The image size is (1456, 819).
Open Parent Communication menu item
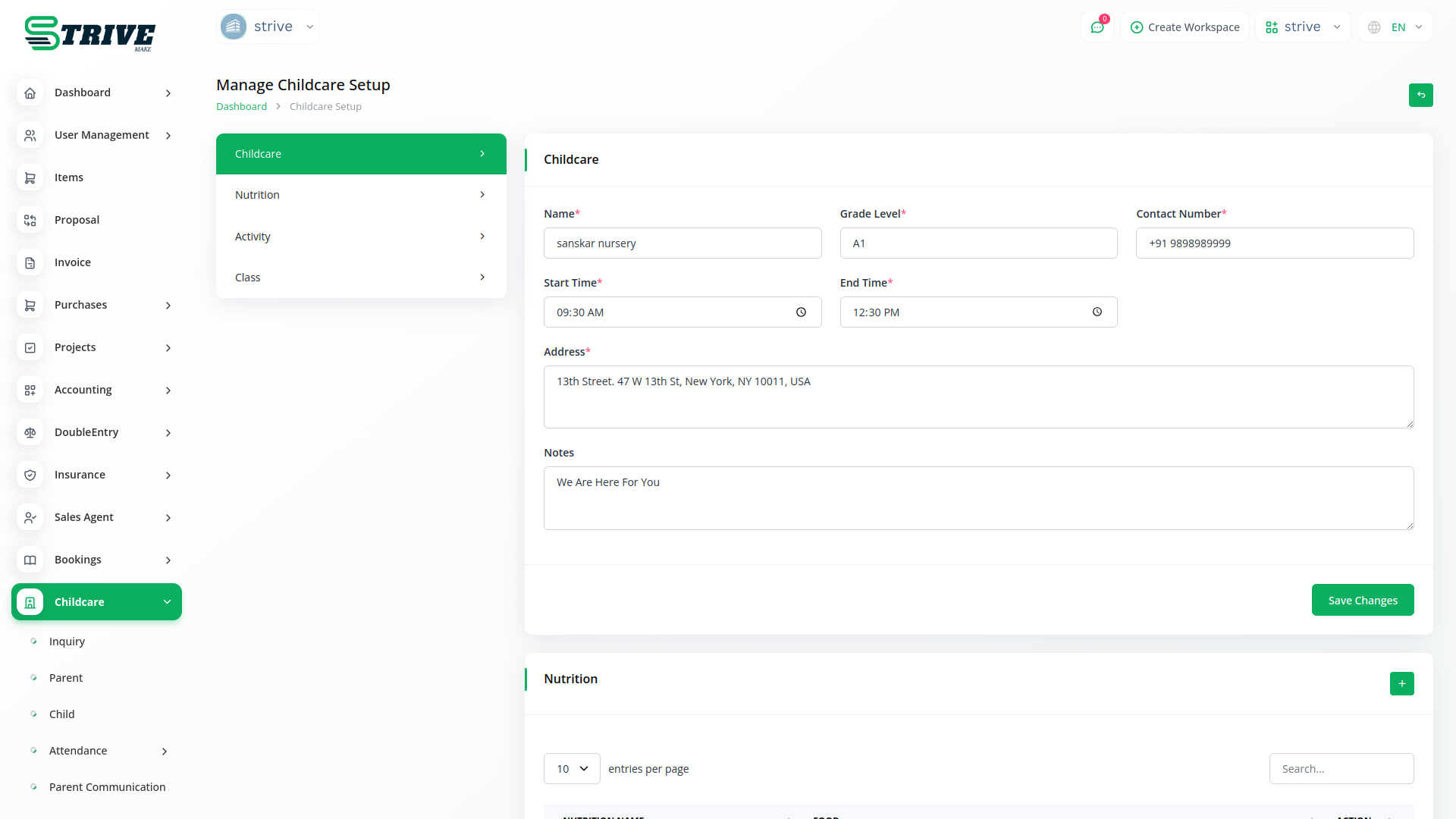click(x=107, y=787)
